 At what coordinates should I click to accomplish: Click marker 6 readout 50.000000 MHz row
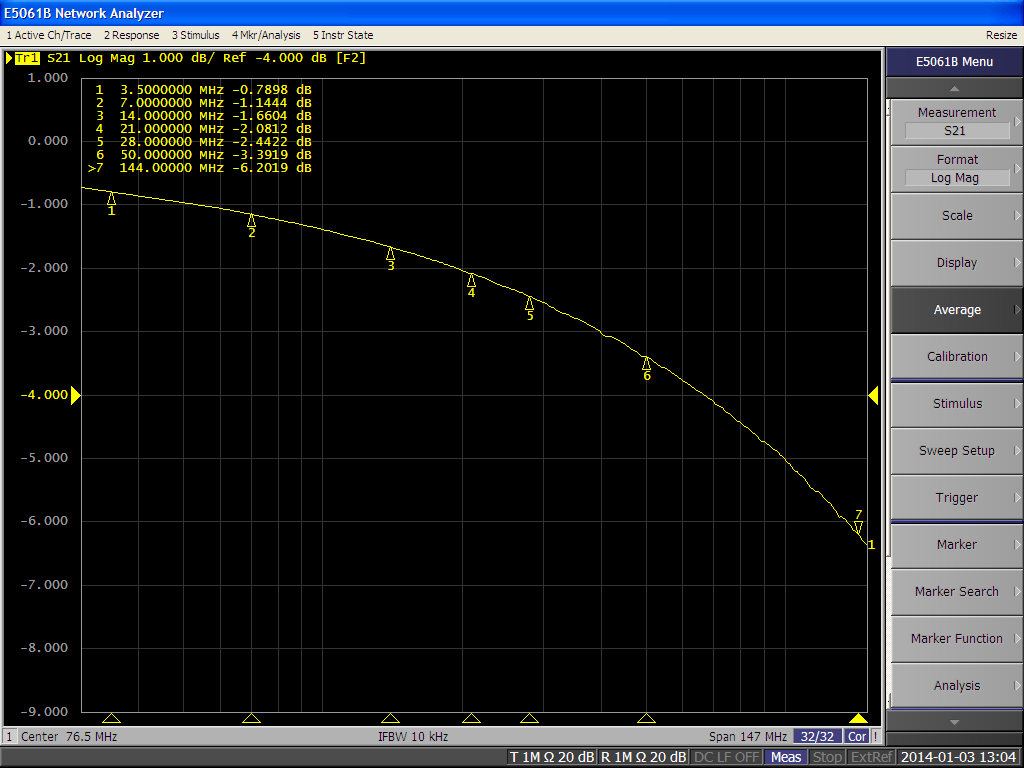click(x=203, y=155)
